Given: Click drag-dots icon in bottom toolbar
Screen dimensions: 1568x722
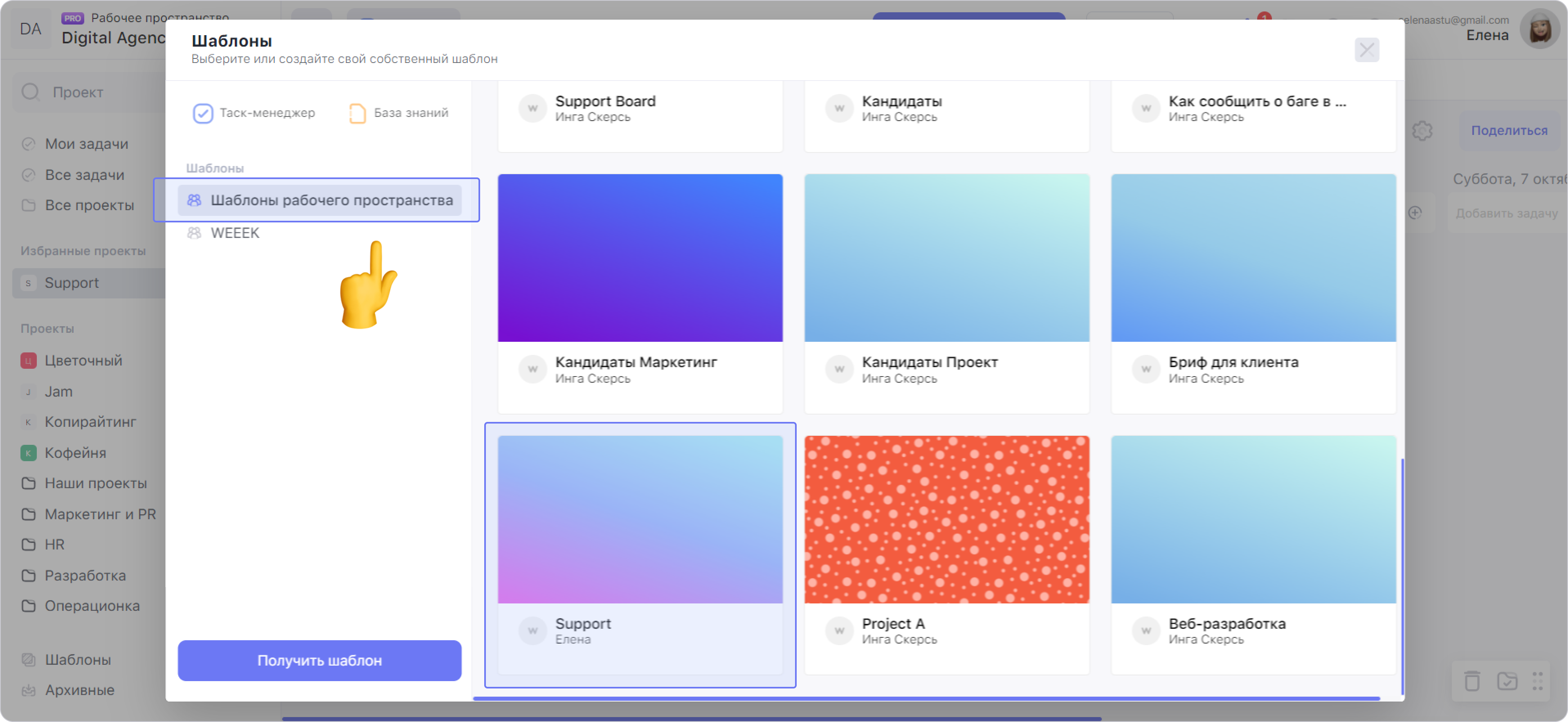Looking at the screenshot, I should pyautogui.click(x=1538, y=681).
